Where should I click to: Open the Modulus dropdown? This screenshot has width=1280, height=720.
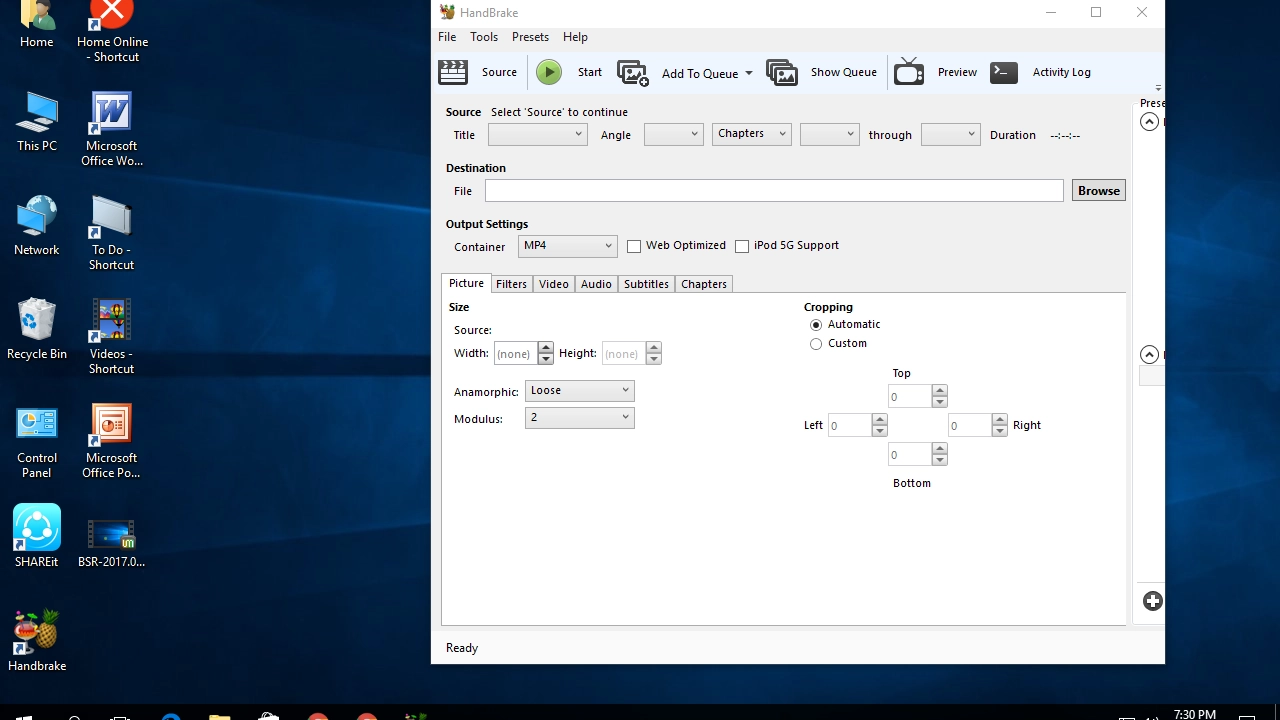(x=580, y=418)
